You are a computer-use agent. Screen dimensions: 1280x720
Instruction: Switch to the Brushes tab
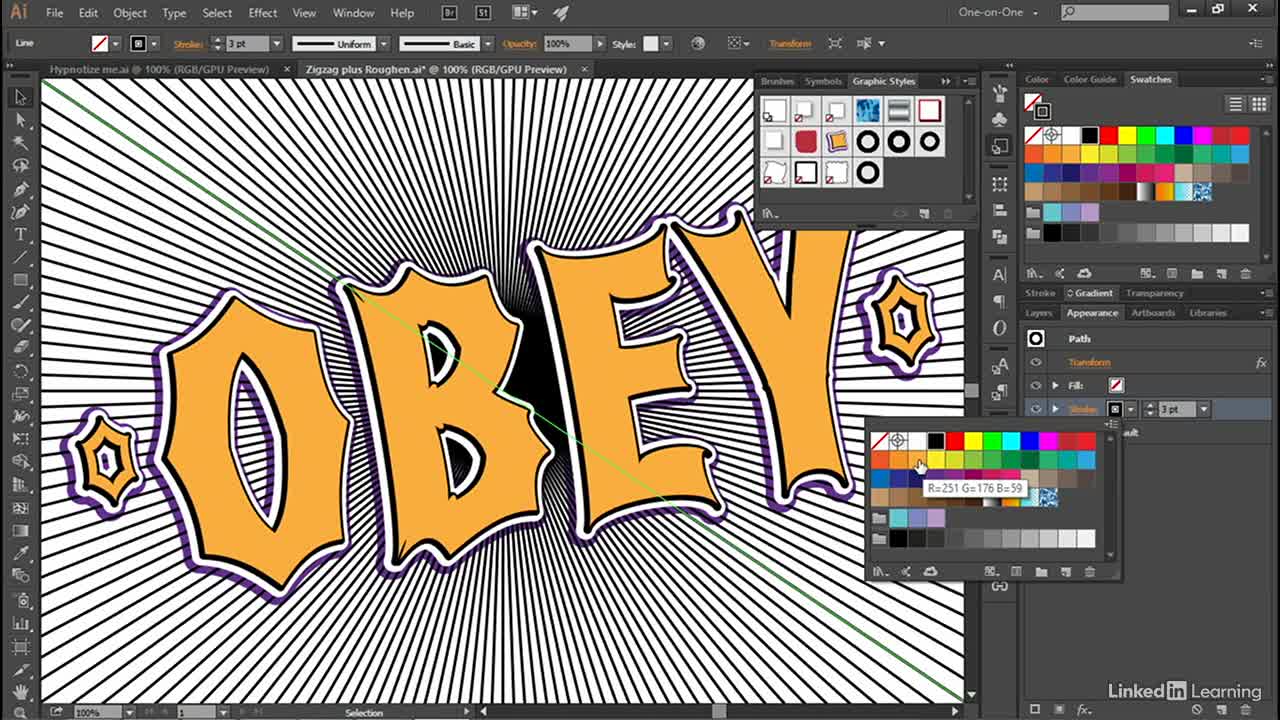[777, 81]
